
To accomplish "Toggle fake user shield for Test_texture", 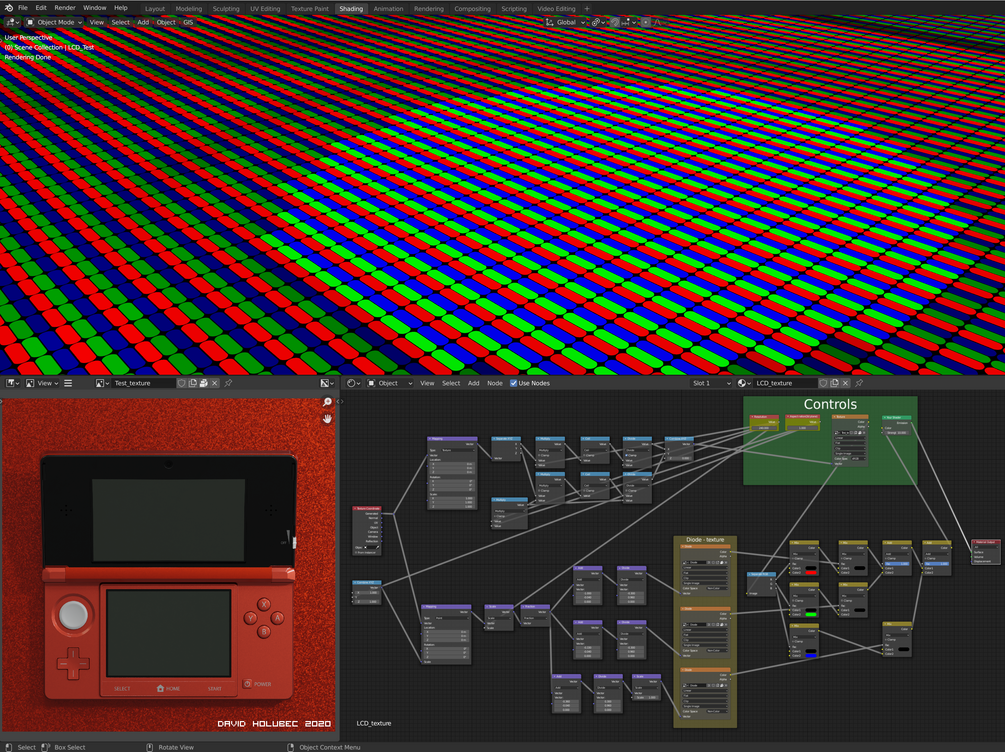I will (x=181, y=383).
